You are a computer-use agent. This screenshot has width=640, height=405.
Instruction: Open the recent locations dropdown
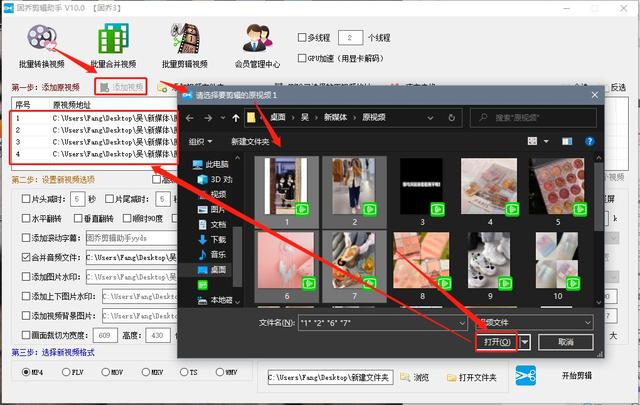[x=223, y=118]
